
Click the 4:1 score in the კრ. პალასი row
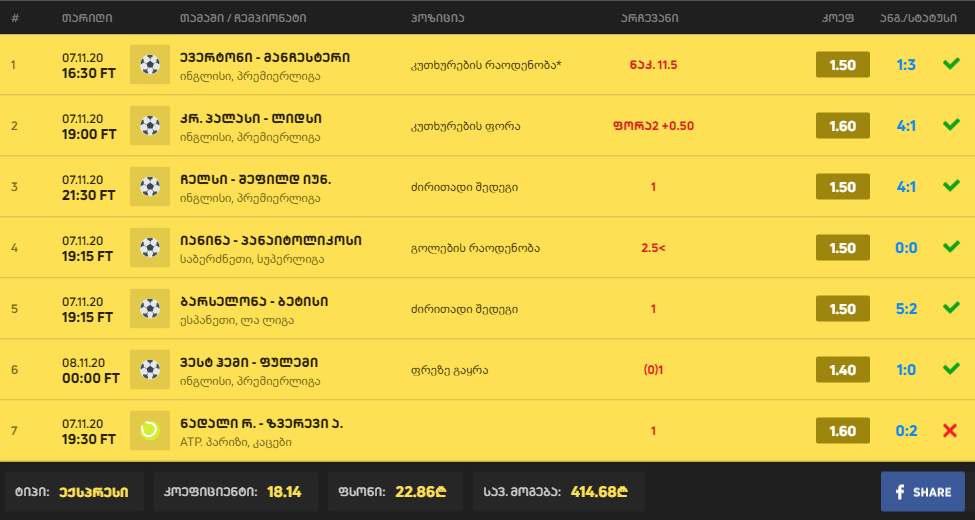pyautogui.click(x=906, y=126)
